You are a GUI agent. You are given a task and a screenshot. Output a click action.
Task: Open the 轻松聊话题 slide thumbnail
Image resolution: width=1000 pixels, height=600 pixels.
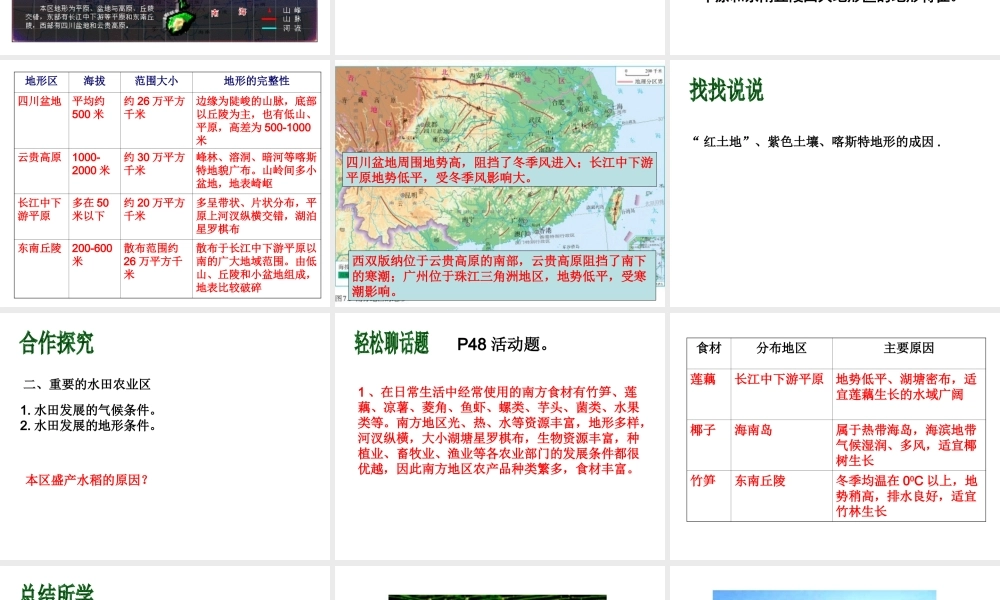coord(499,436)
